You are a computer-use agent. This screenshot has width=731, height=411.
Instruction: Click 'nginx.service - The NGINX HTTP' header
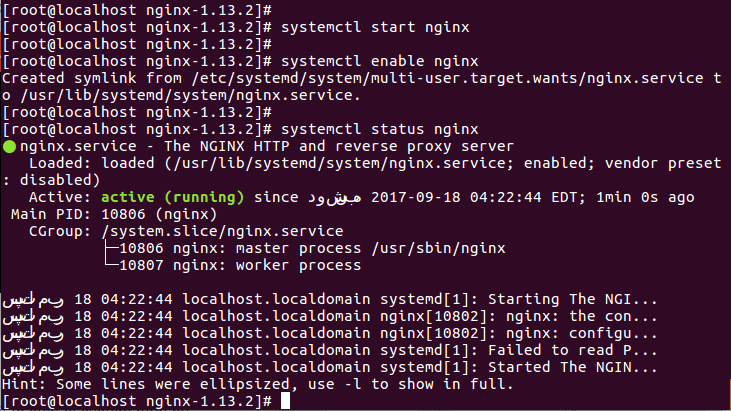click(266, 147)
